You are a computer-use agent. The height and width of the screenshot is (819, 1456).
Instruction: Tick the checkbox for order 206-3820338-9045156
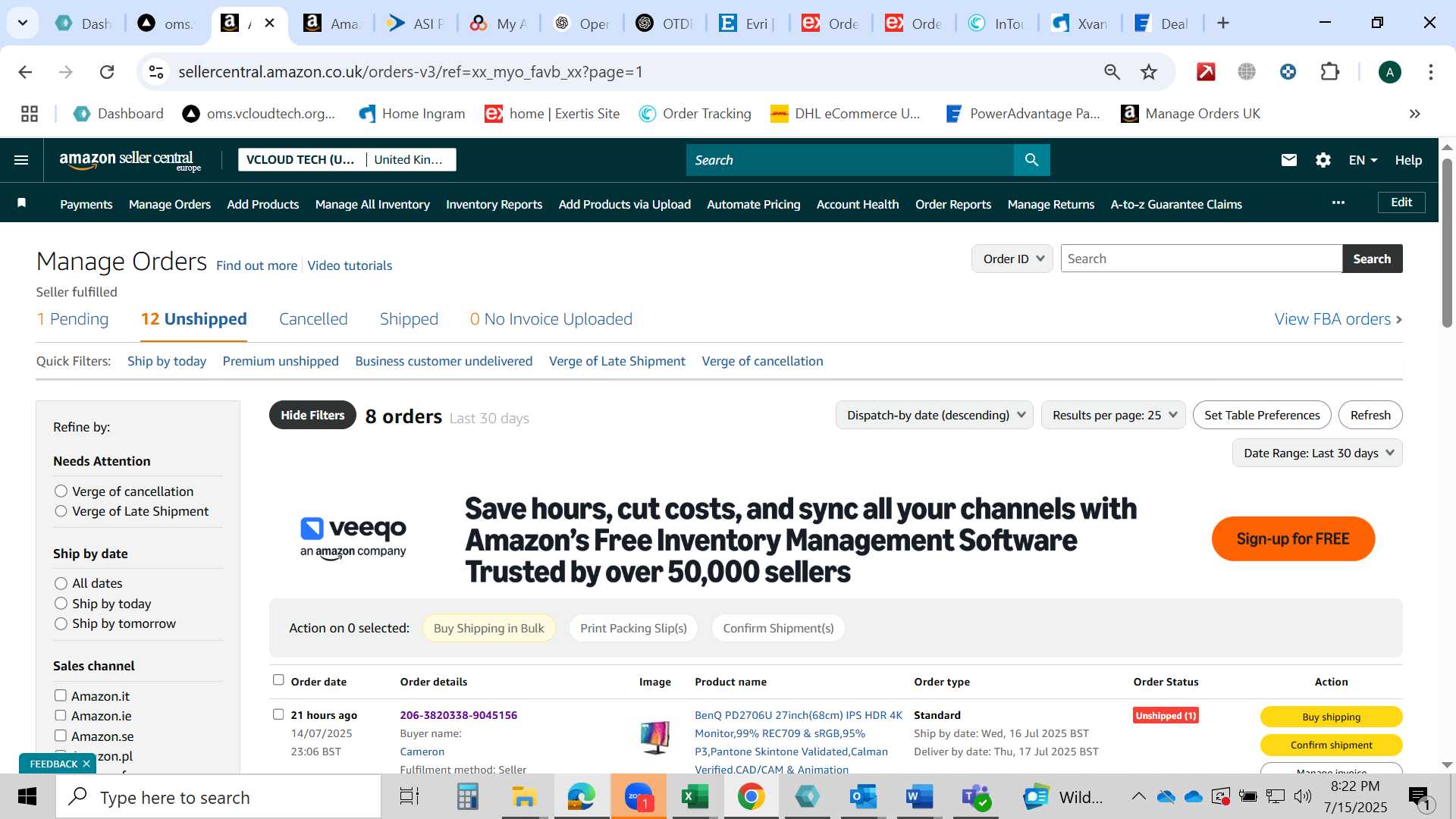[278, 714]
